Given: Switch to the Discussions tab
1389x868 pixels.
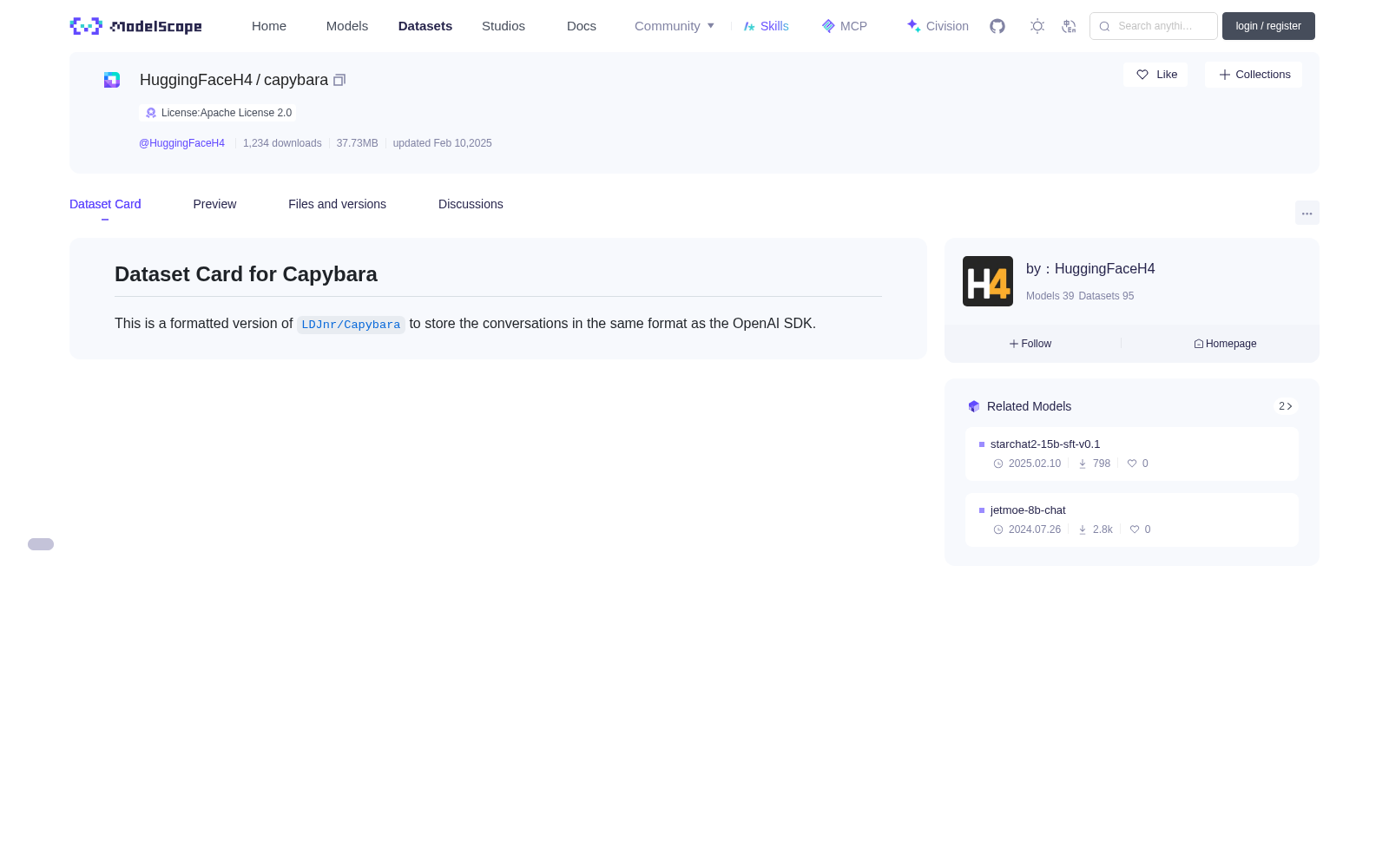Looking at the screenshot, I should coord(471,204).
